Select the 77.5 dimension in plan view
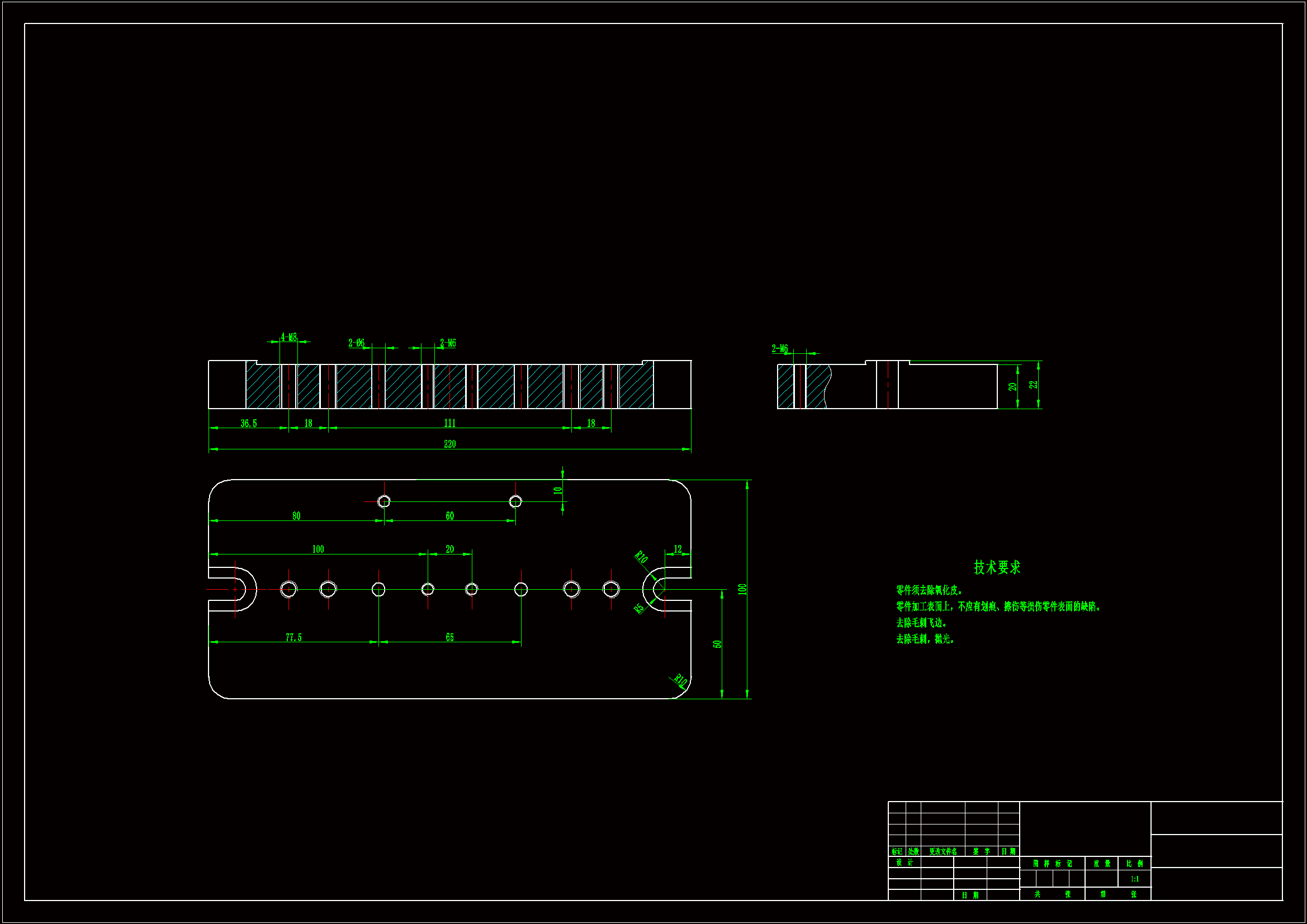 pyautogui.click(x=293, y=637)
